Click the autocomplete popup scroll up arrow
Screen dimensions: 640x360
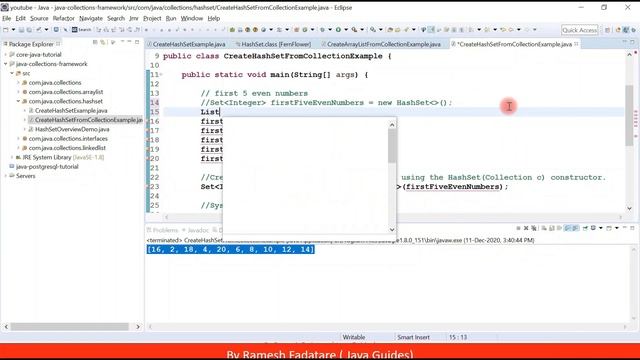point(392,125)
